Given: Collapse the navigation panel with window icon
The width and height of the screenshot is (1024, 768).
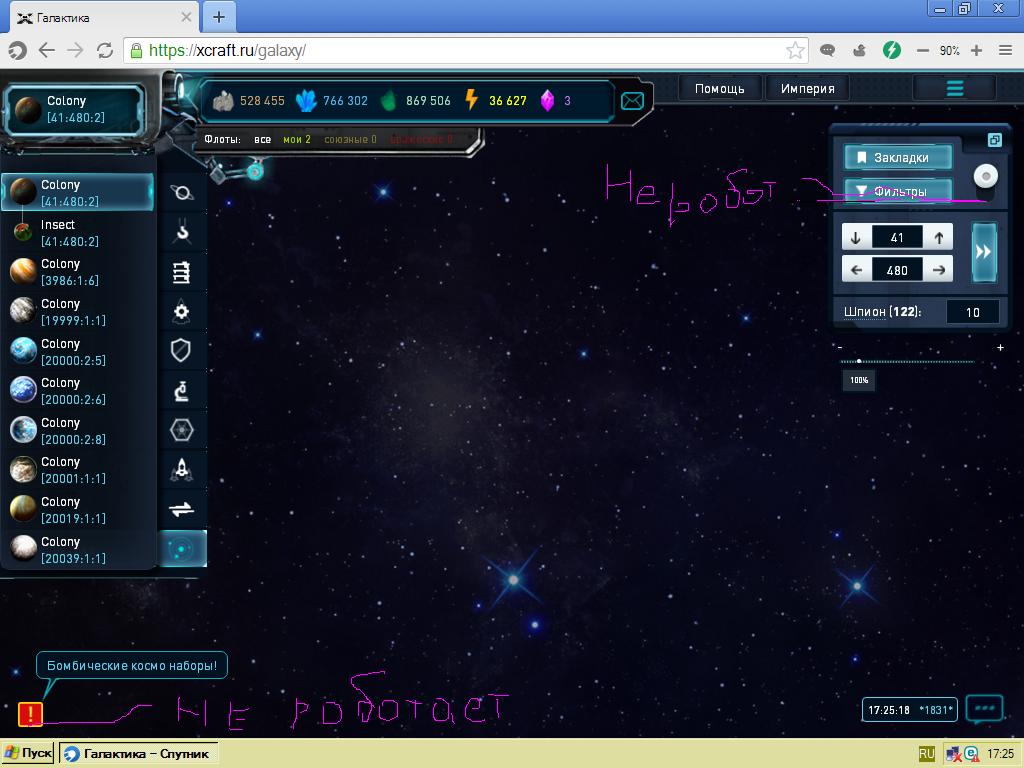Looking at the screenshot, I should [x=994, y=140].
